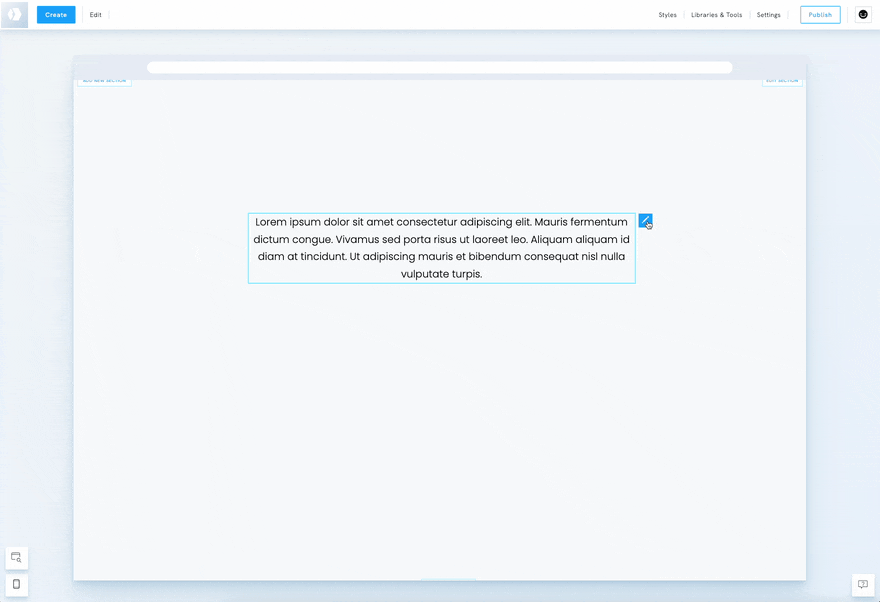The height and width of the screenshot is (602, 880).
Task: Click empty canvas area below the text block
Action: click(440, 420)
